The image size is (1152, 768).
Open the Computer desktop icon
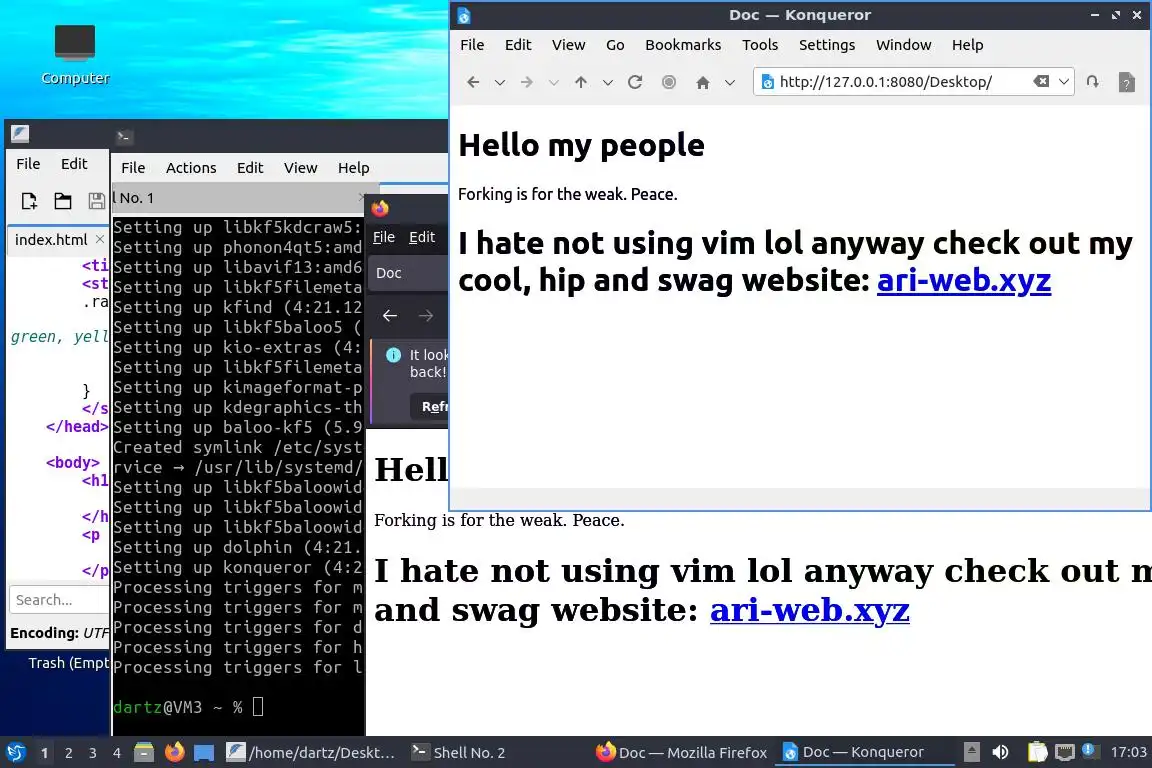[x=75, y=54]
